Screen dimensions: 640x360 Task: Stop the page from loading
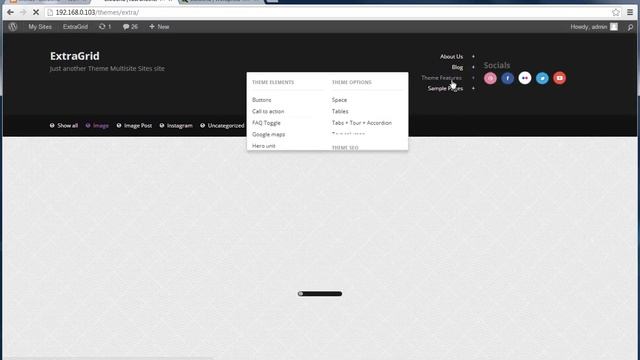click(36, 13)
